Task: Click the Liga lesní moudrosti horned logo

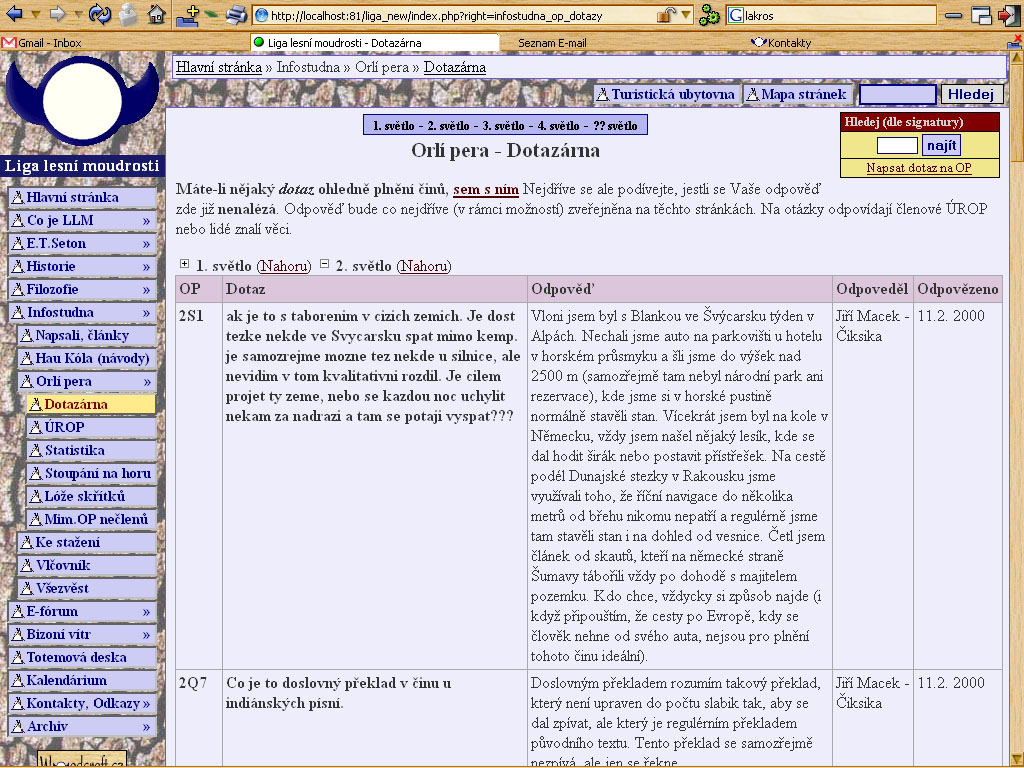Action: tap(82, 100)
